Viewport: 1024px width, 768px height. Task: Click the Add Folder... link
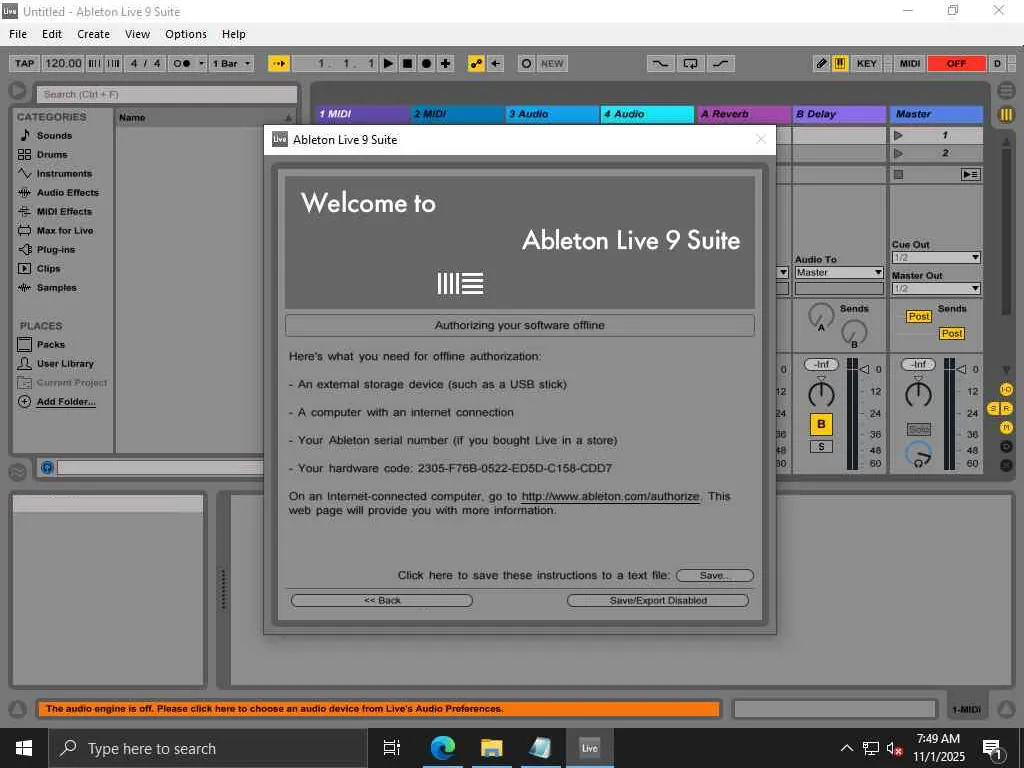pyautogui.click(x=66, y=402)
